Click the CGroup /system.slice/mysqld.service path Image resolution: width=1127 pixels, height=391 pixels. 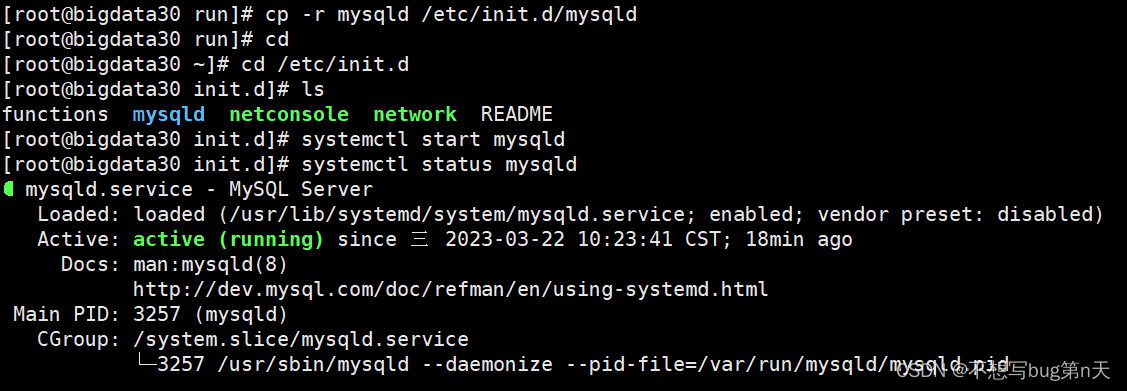pos(300,339)
